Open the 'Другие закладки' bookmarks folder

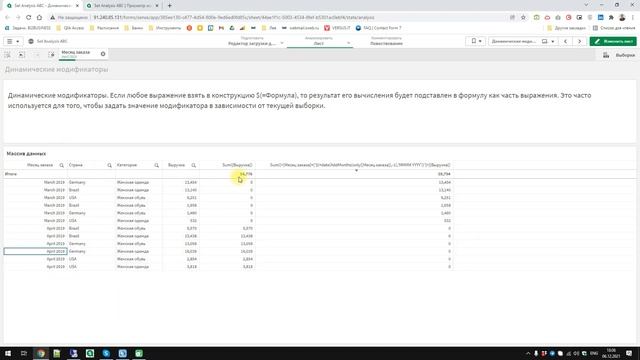566,28
